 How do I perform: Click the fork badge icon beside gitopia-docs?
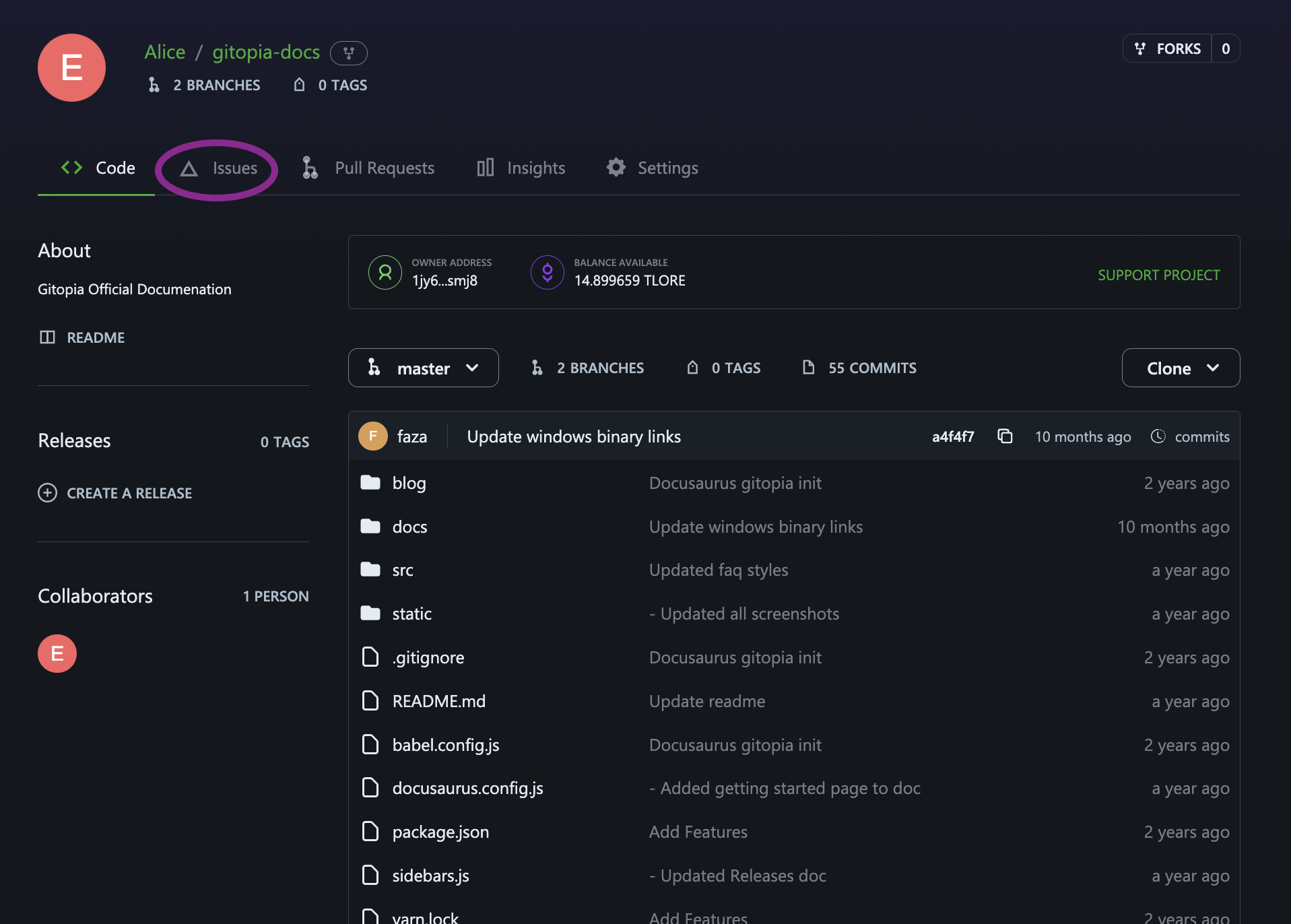point(348,53)
